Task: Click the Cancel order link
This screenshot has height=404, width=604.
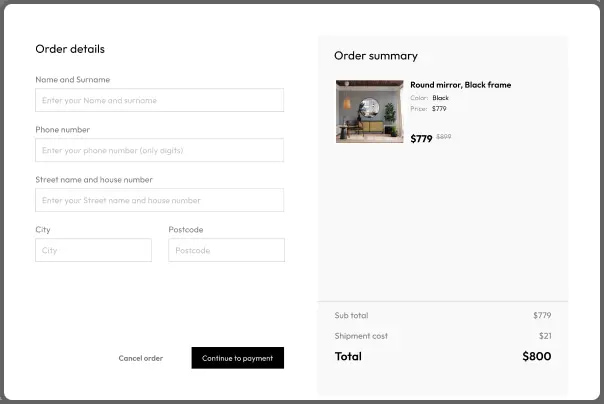Action: coord(141,358)
